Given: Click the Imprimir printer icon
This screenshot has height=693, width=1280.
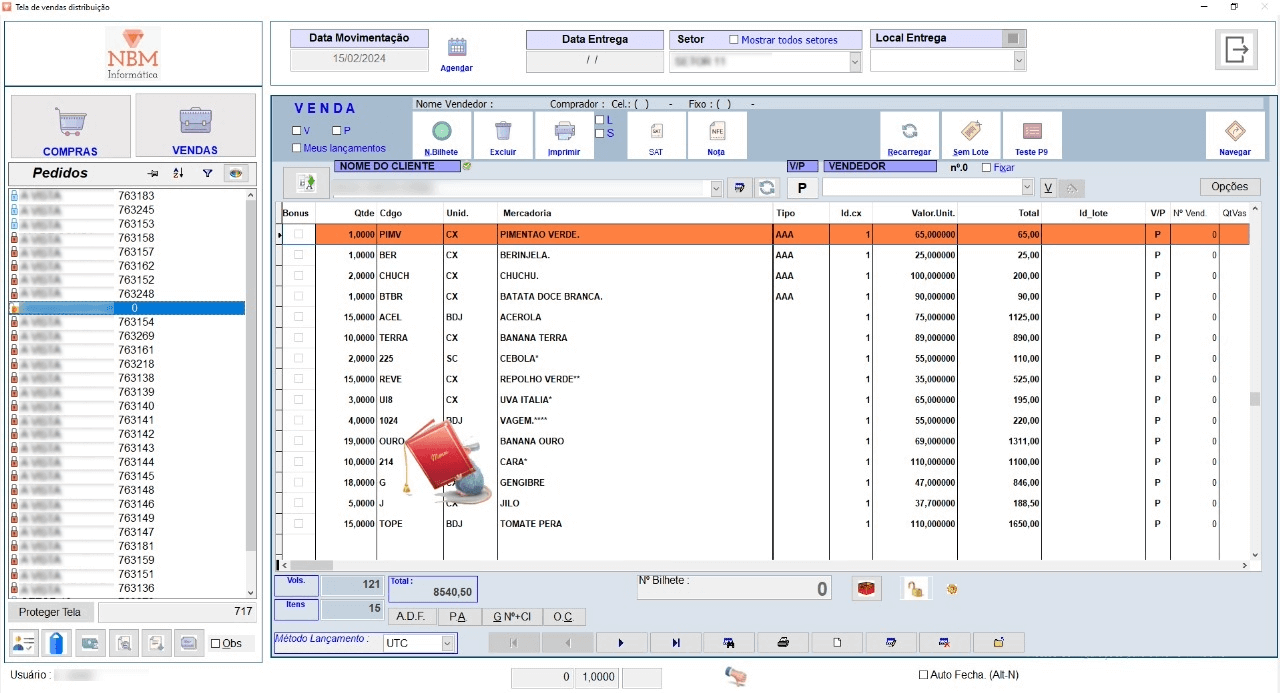Looking at the screenshot, I should tap(564, 131).
